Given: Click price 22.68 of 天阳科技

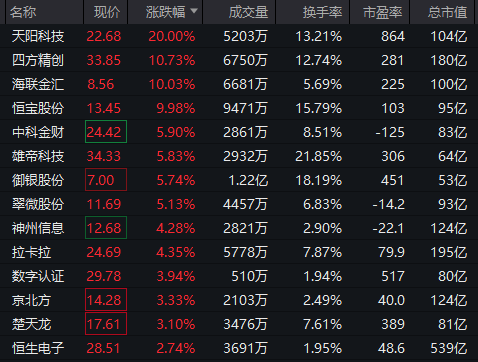Looking at the screenshot, I should (x=104, y=36).
